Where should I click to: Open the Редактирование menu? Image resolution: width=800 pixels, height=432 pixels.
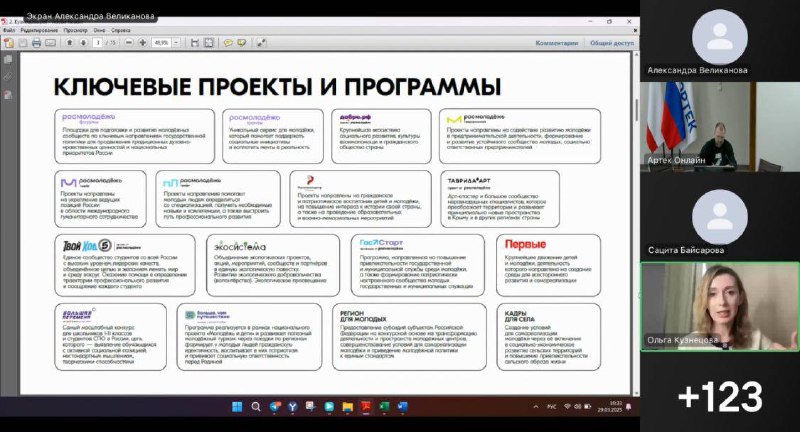pyautogui.click(x=39, y=31)
